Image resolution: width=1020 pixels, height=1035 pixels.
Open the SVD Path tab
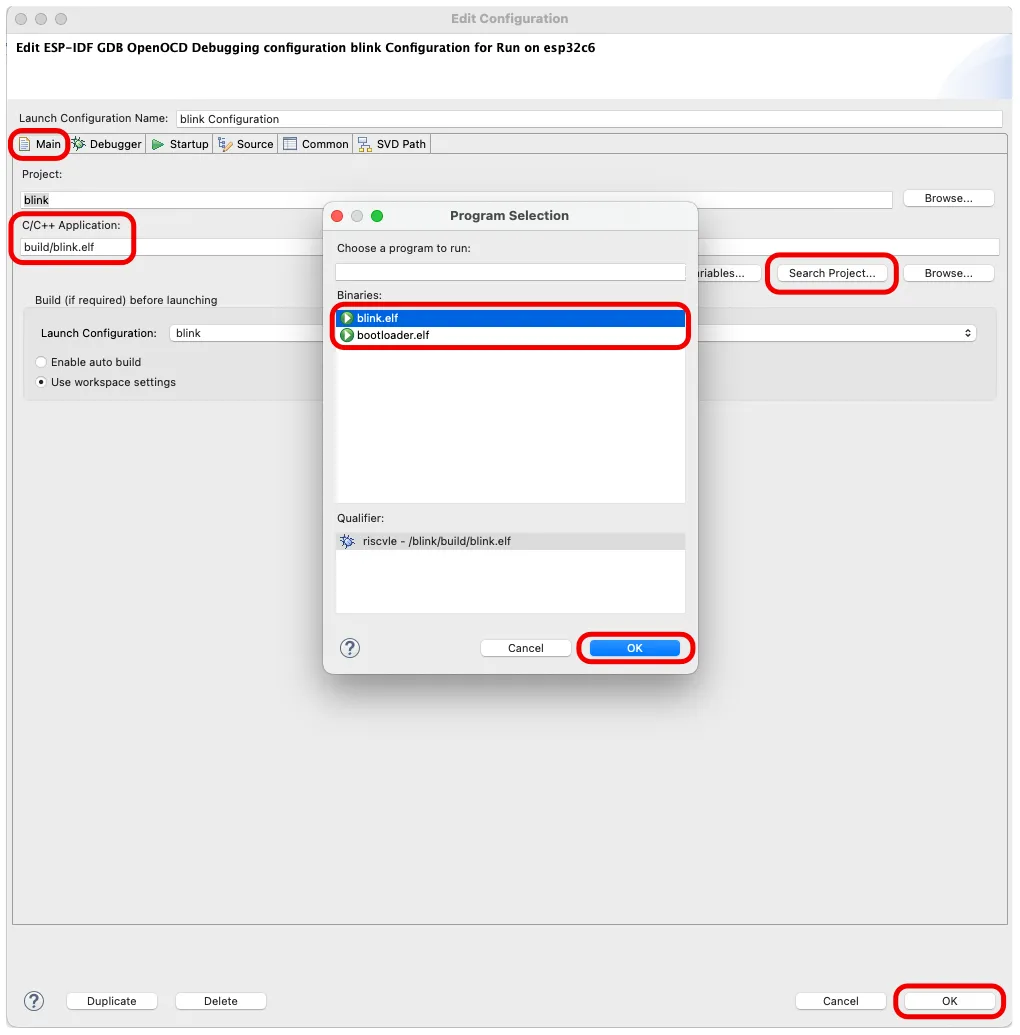coord(392,144)
